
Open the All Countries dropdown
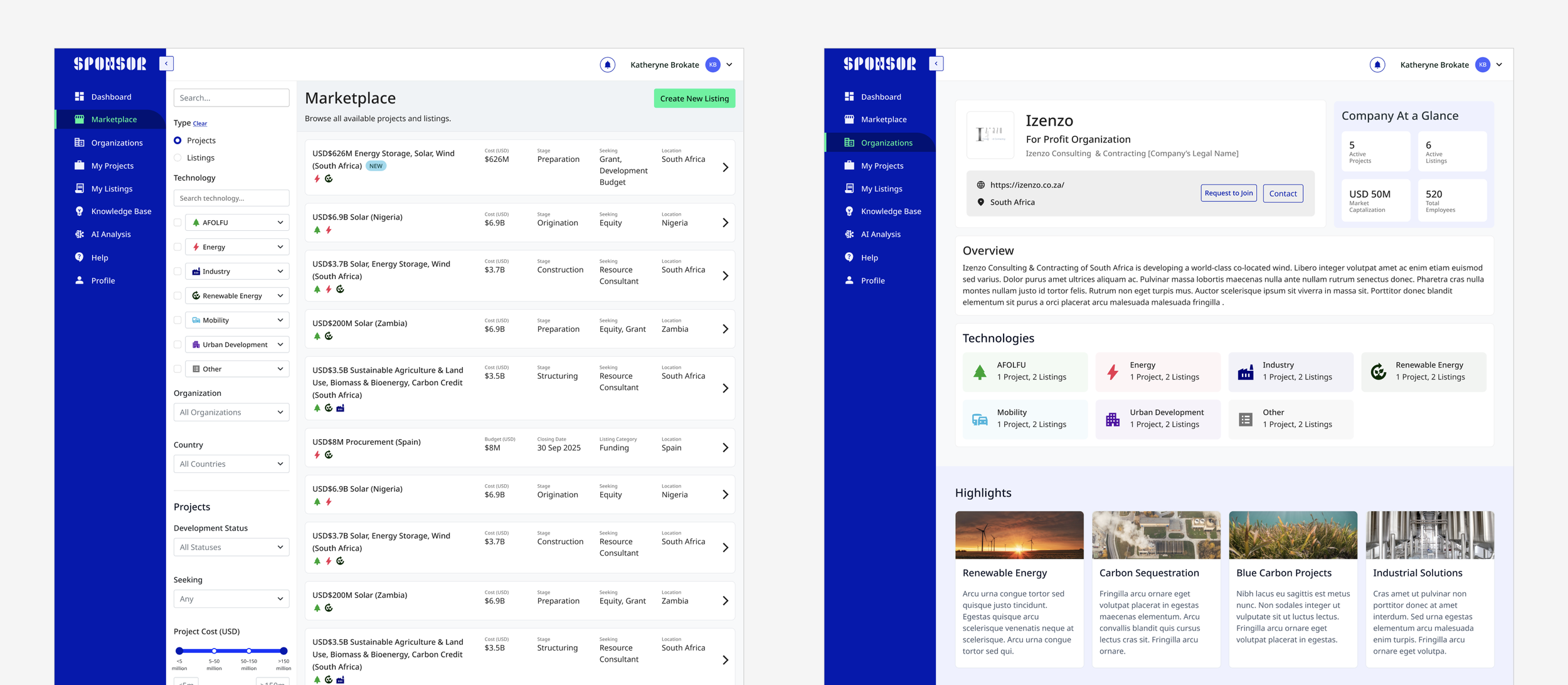tap(231, 464)
